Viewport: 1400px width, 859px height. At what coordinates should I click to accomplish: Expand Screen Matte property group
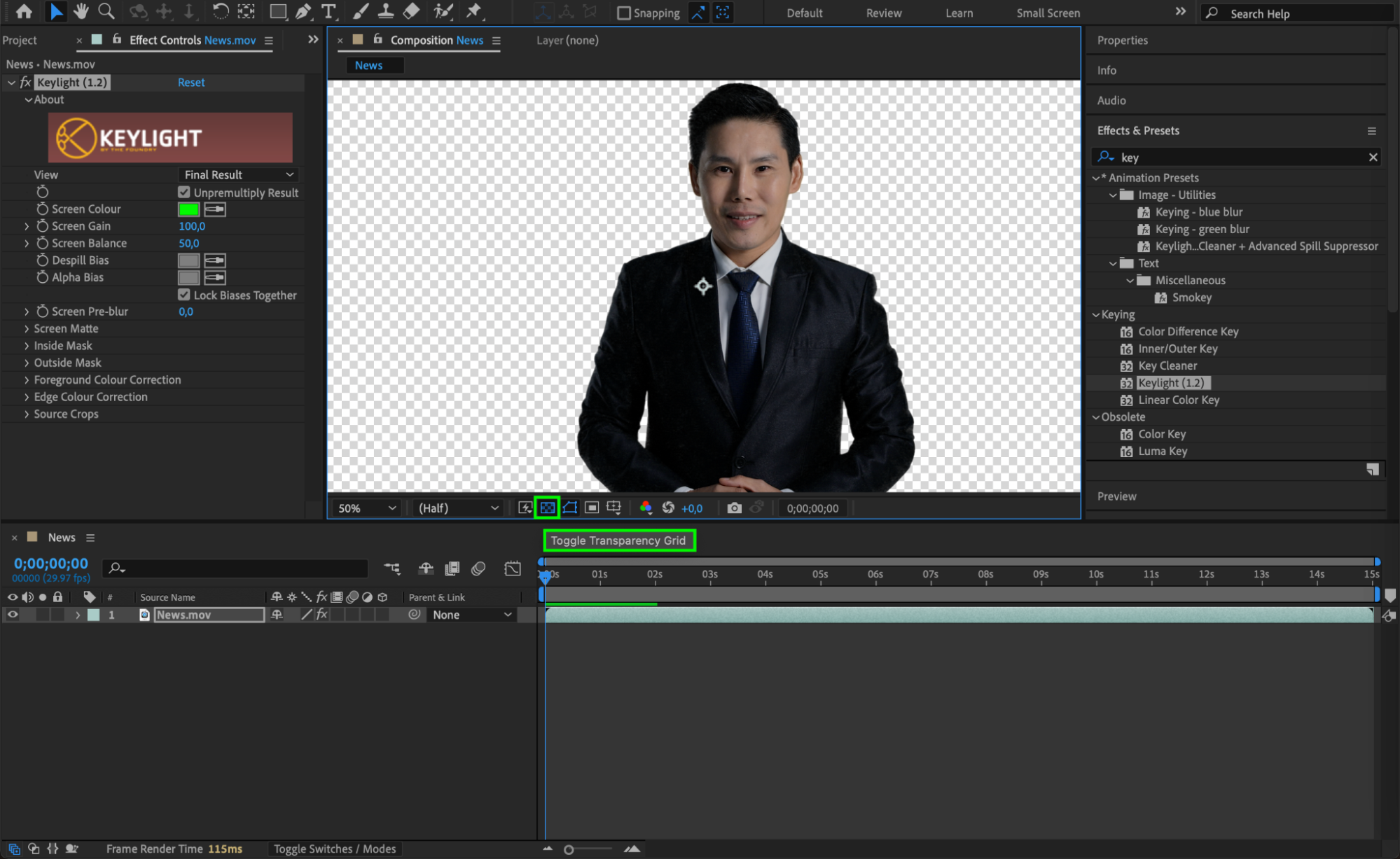[x=27, y=328]
